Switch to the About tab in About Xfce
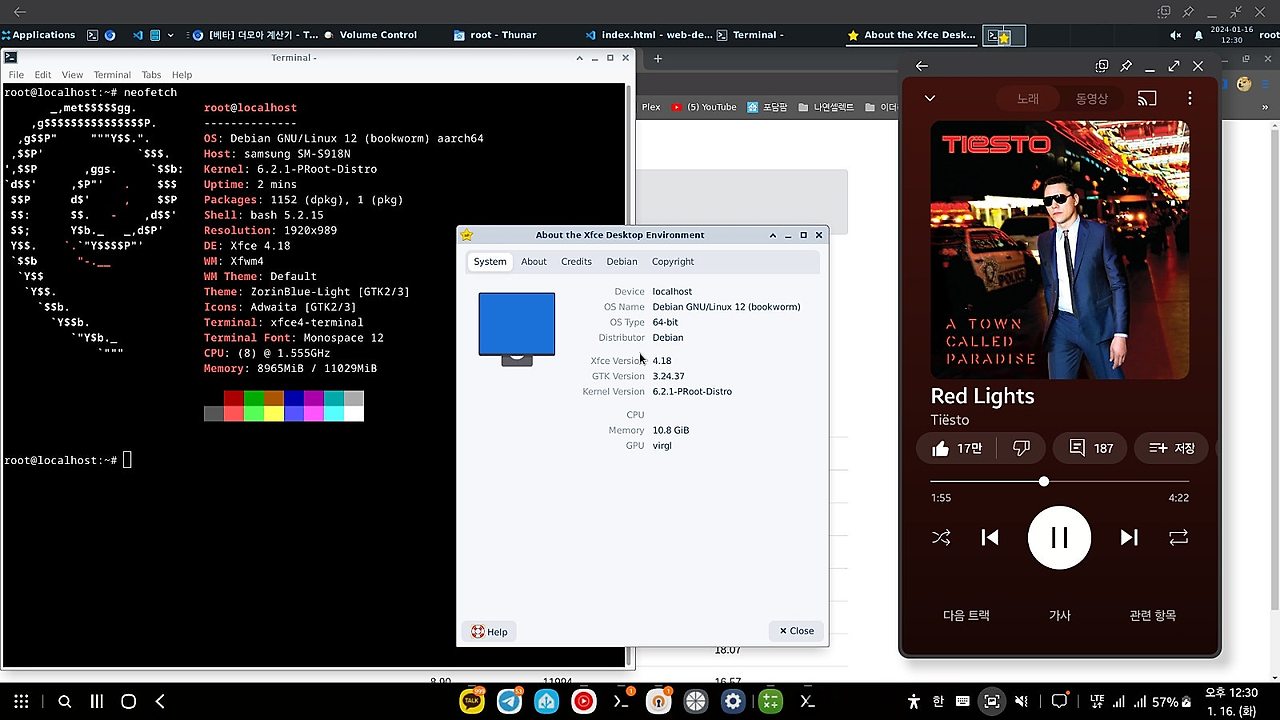Image resolution: width=1280 pixels, height=720 pixels. pos(534,262)
